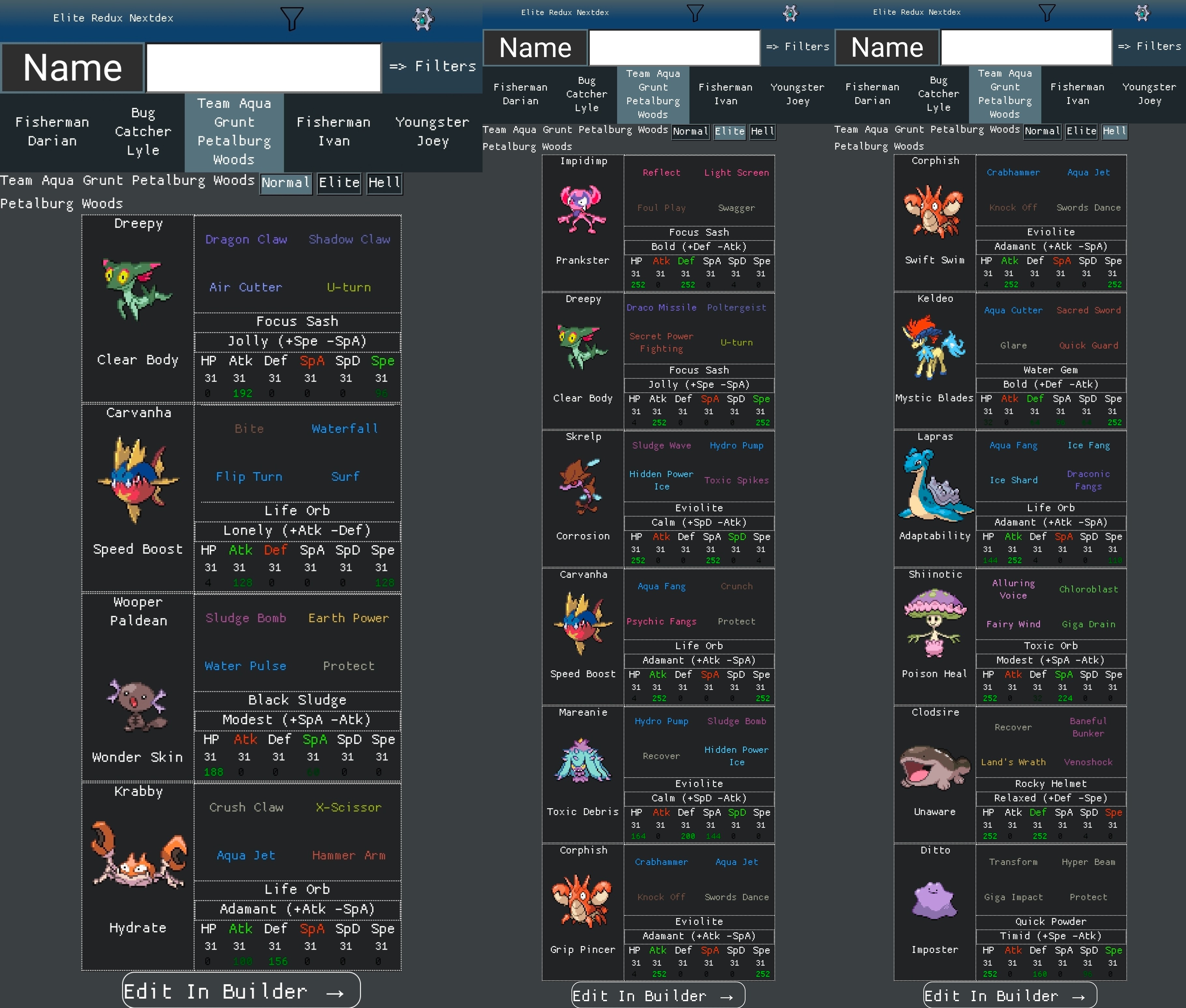Switch to Hell difficulty in left panel
The image size is (1186, 1008).
click(x=384, y=183)
